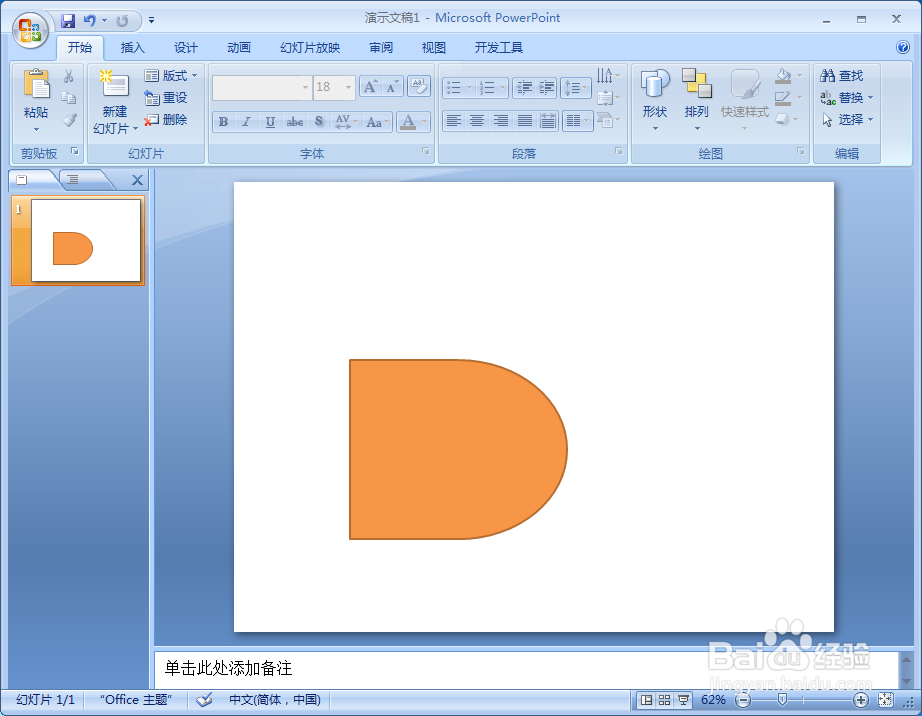Click font color A swatch
This screenshot has height=716, width=922.
pyautogui.click(x=407, y=122)
